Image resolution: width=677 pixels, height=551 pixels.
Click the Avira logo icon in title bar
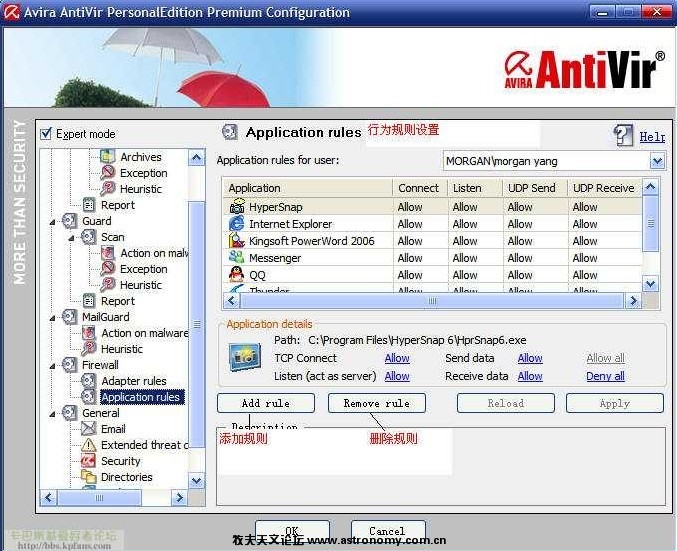[x=12, y=12]
